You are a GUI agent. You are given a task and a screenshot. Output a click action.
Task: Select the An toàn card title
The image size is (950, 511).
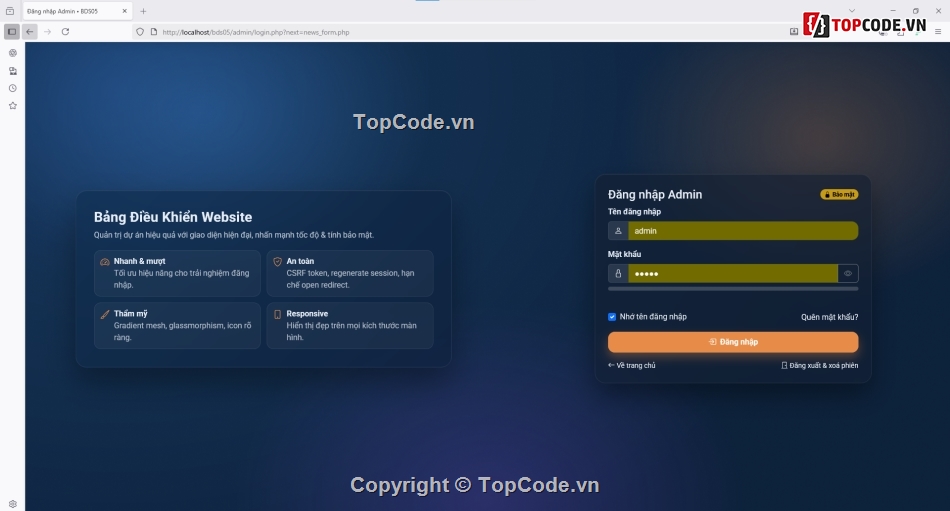point(300,261)
